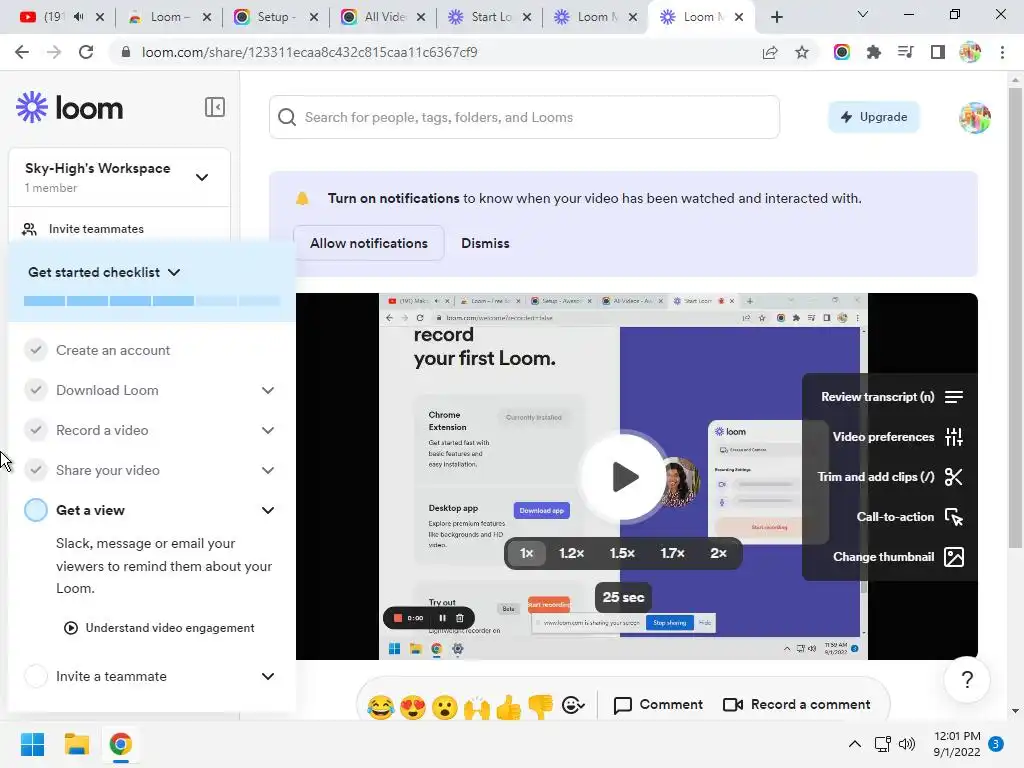Screen dimensions: 1024x768
Task: Open the custom emoji picker
Action: point(573,705)
